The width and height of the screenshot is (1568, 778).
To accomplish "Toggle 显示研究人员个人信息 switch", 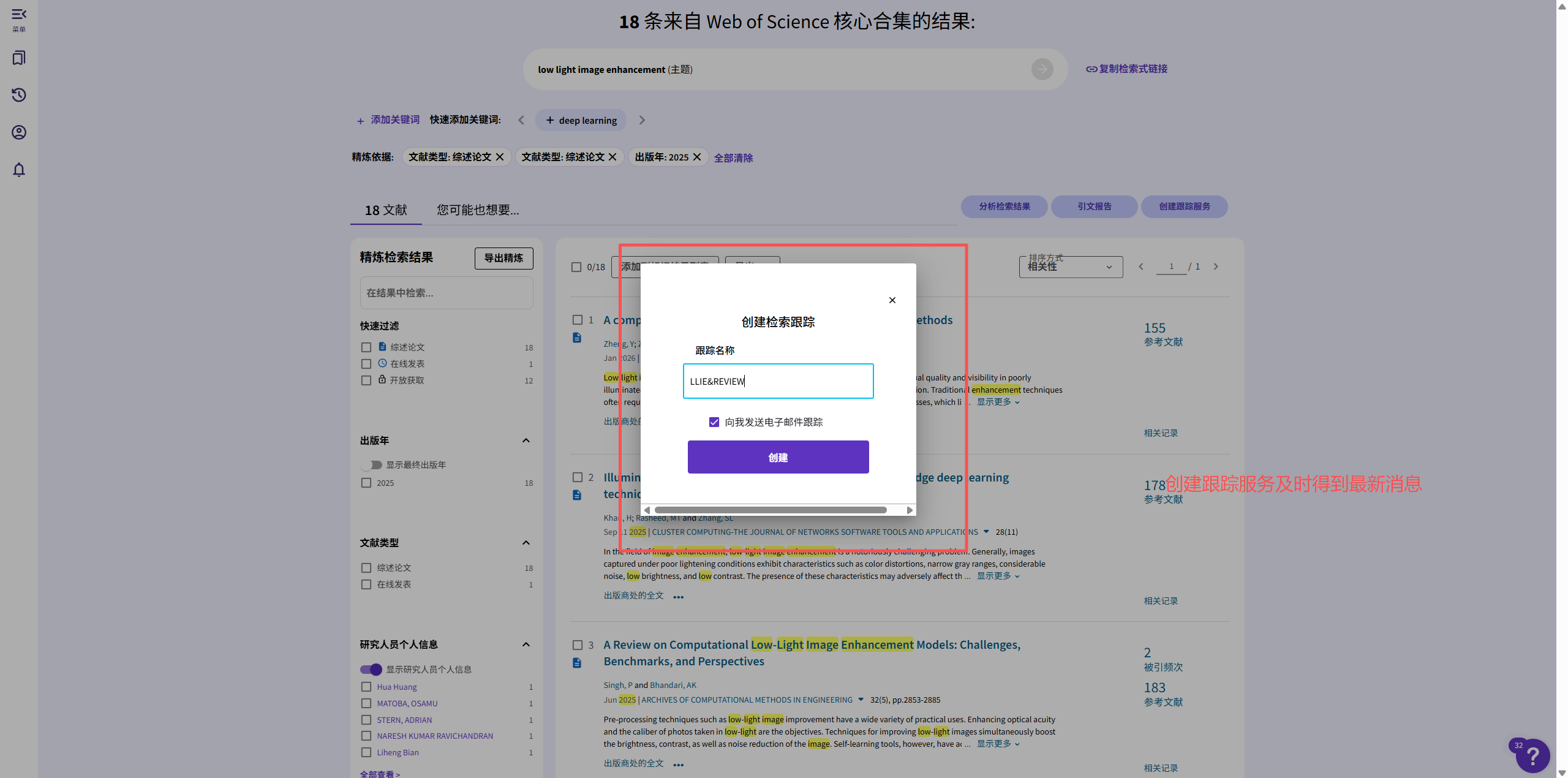I will (x=371, y=670).
